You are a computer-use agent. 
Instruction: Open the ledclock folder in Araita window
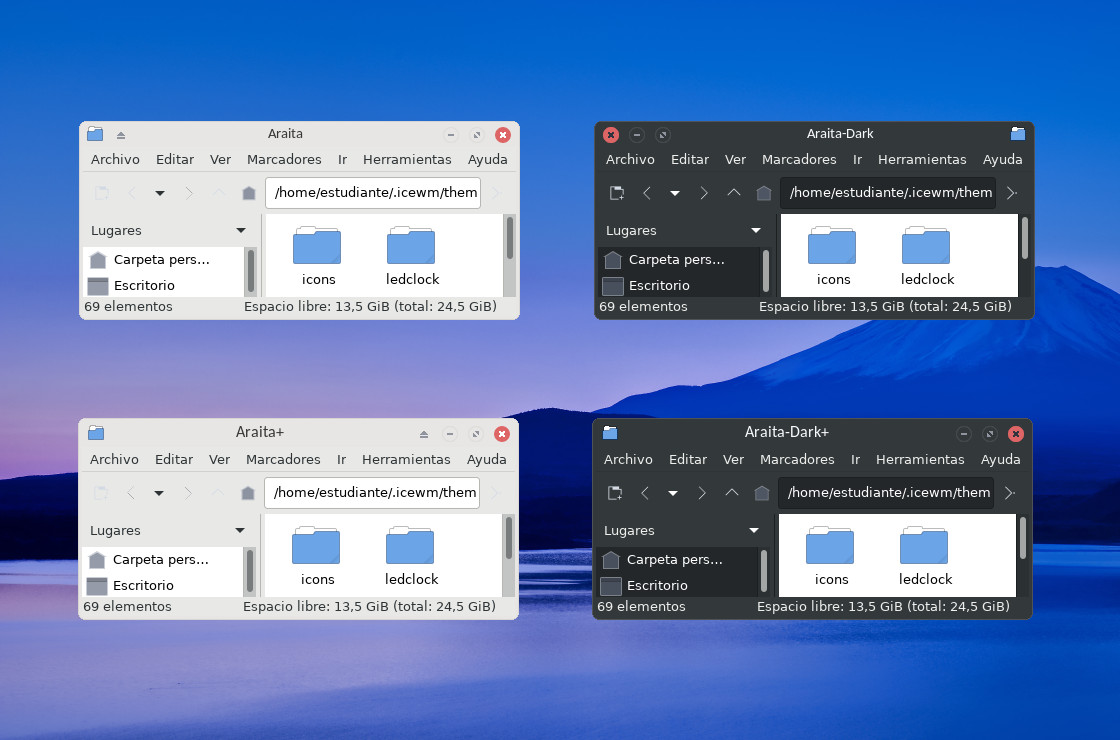(x=412, y=256)
